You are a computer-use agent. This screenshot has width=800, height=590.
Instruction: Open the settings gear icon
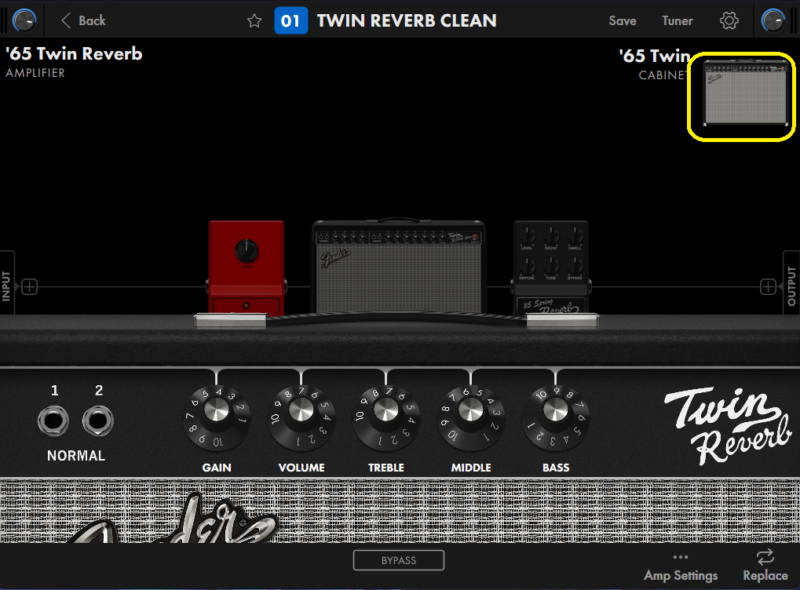tap(729, 21)
